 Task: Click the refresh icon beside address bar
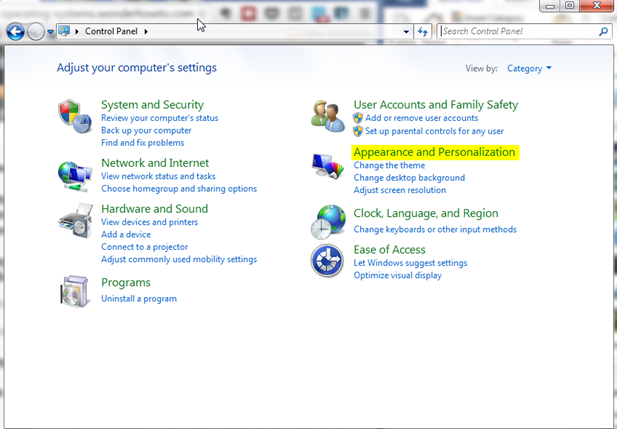click(423, 31)
